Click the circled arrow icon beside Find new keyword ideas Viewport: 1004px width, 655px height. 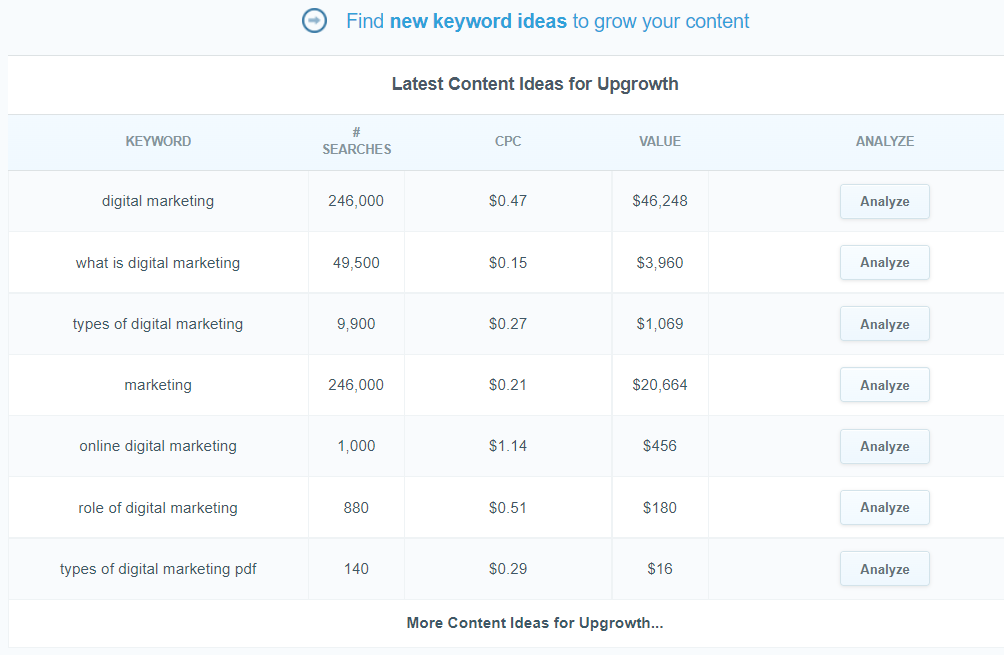click(314, 21)
